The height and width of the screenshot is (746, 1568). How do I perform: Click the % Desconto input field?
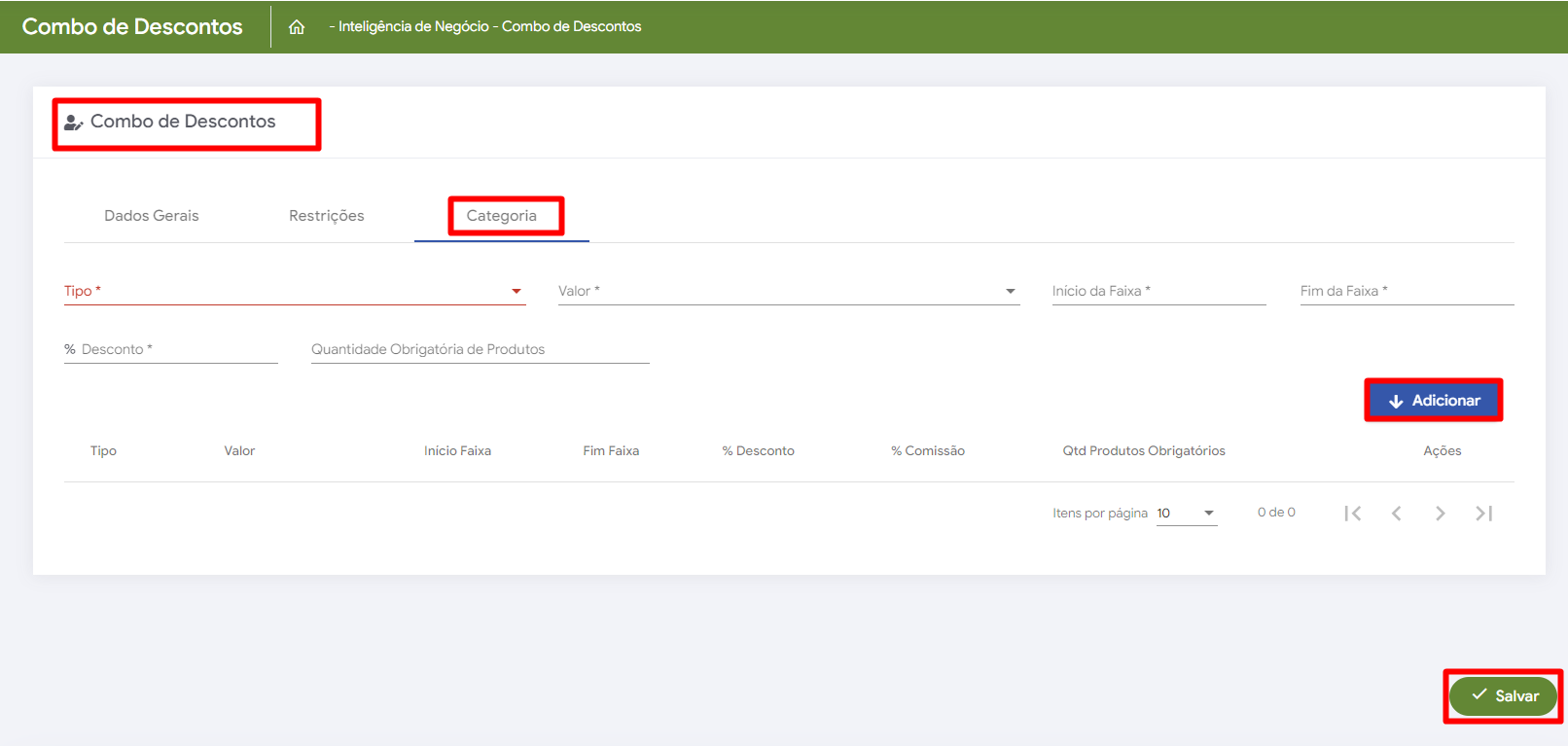coord(171,349)
